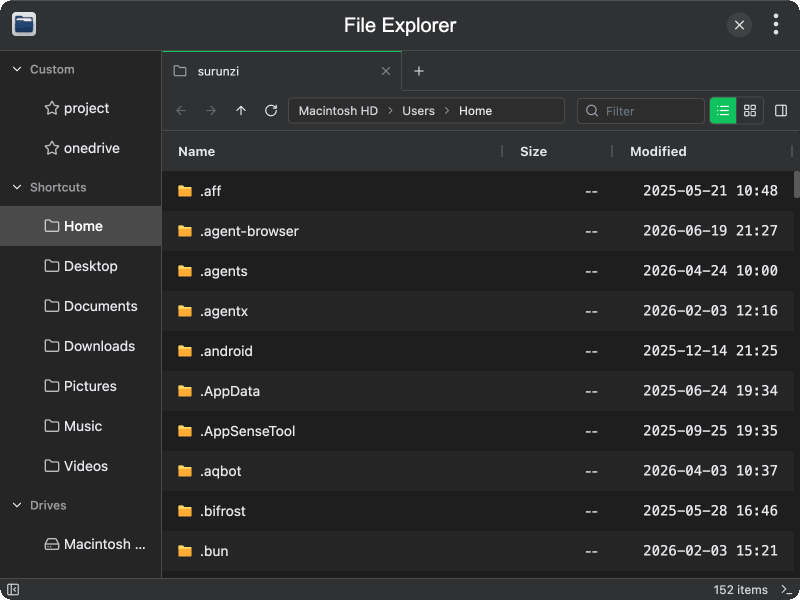
Task: Select the .bun folder
Action: pos(478,551)
